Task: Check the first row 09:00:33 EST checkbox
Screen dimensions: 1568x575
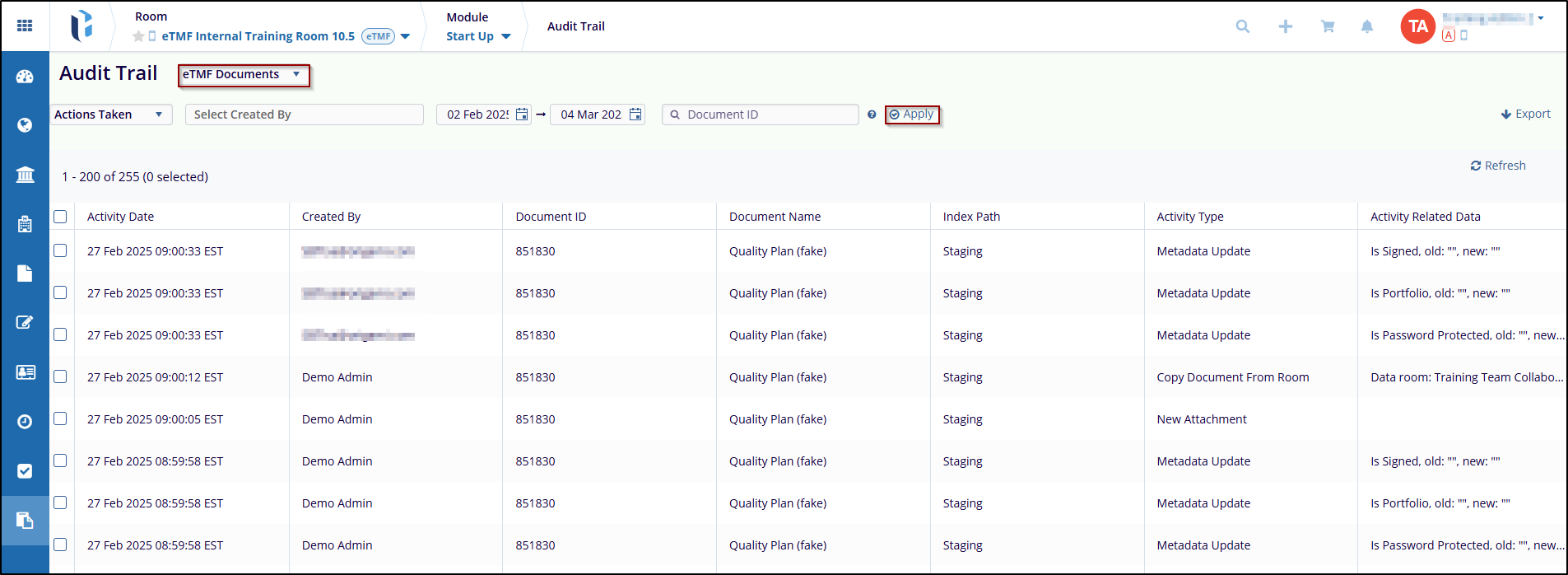Action: point(60,250)
